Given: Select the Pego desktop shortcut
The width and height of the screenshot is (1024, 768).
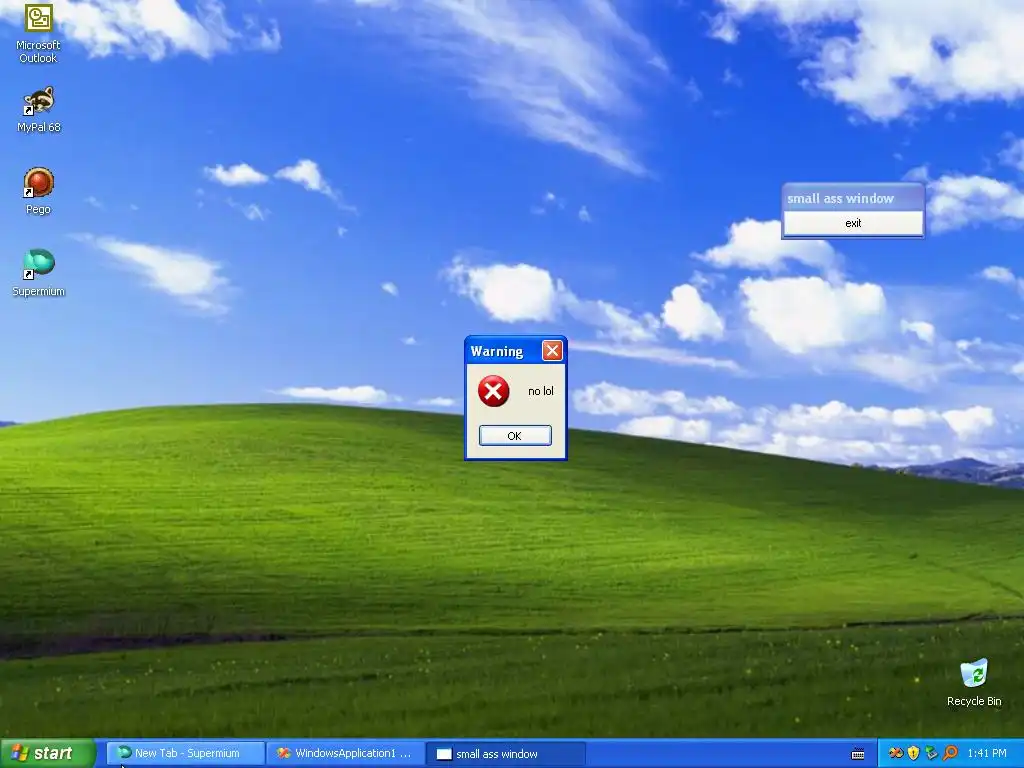Looking at the screenshot, I should point(39,191).
